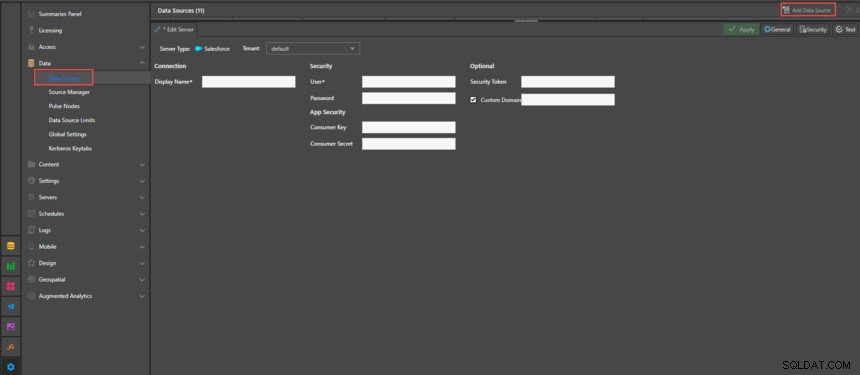Open the orange fx formula module icon
Screen dimensions: 860x375
pos(10,346)
